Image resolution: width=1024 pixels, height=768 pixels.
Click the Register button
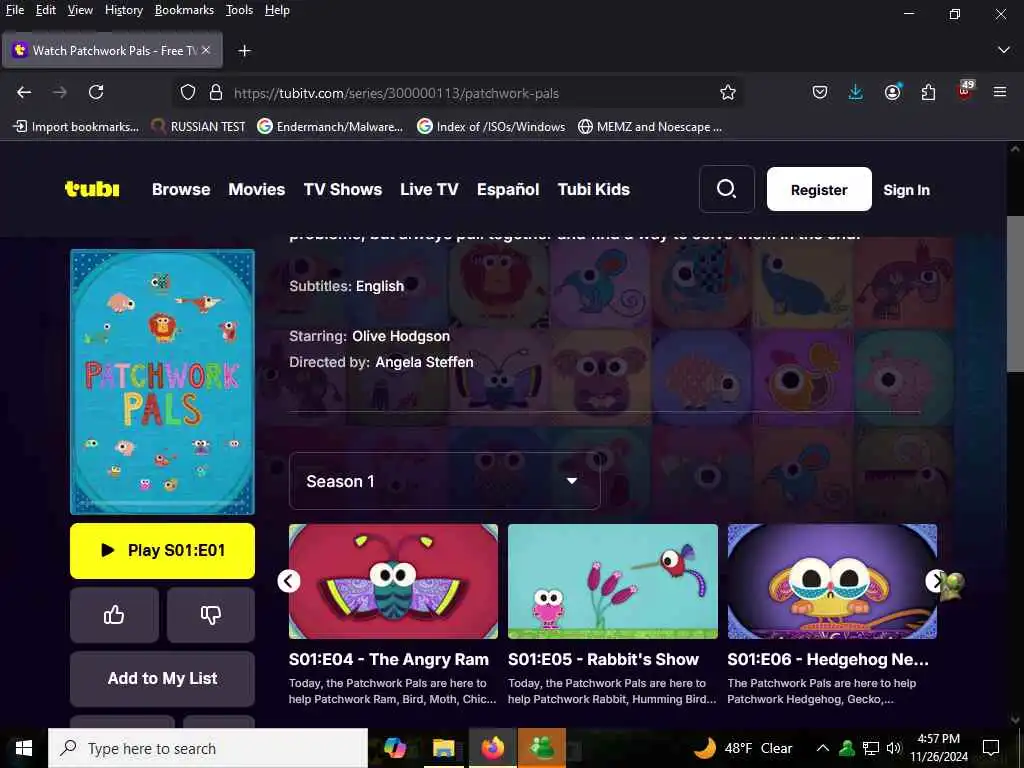click(x=819, y=189)
